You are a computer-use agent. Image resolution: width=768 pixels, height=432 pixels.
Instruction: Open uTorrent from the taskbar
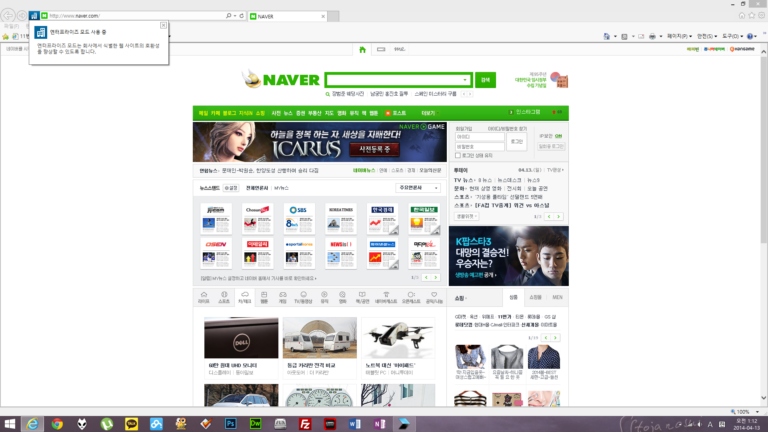tap(106, 424)
